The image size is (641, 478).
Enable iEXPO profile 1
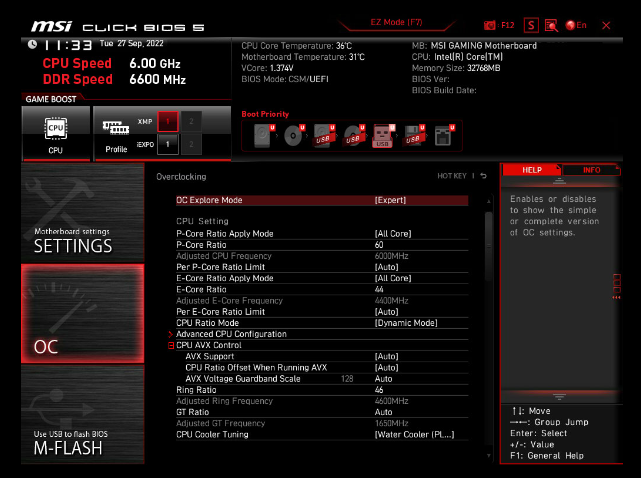[168, 144]
